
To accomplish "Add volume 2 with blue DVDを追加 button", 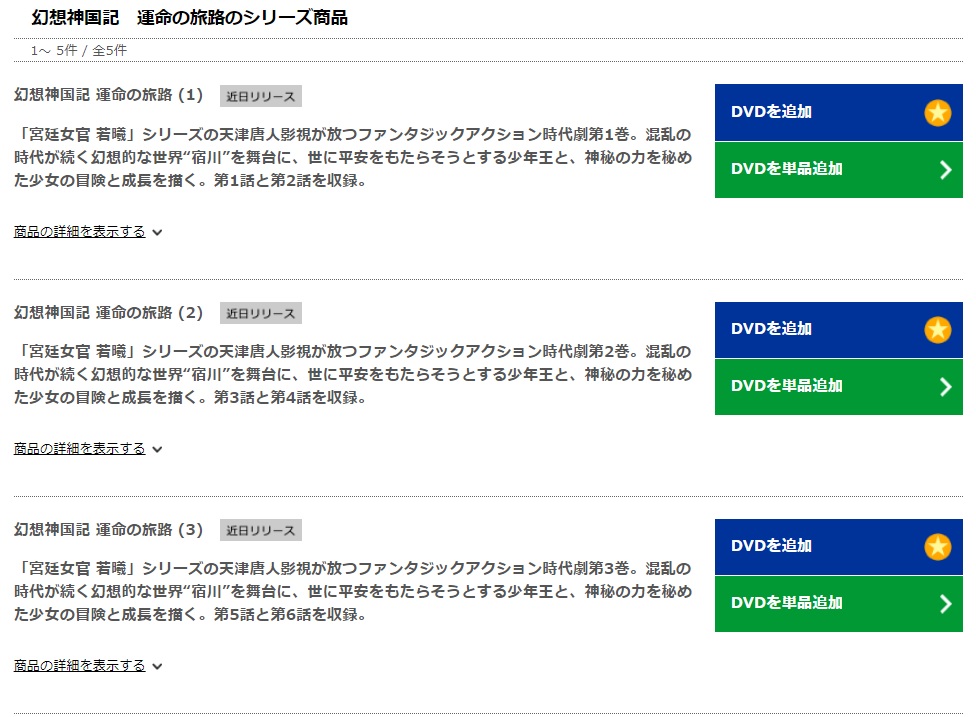I will coord(838,330).
